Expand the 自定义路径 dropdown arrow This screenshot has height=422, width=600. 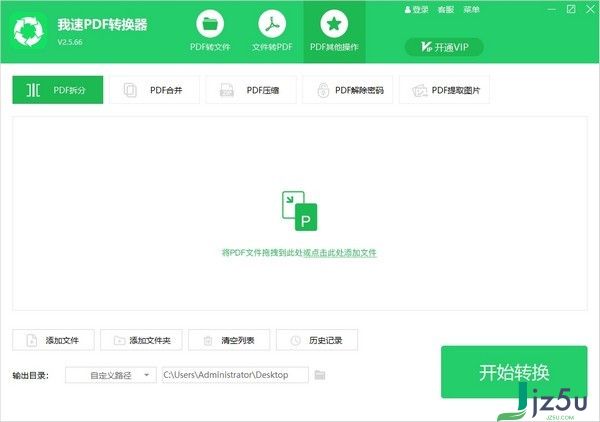point(147,375)
